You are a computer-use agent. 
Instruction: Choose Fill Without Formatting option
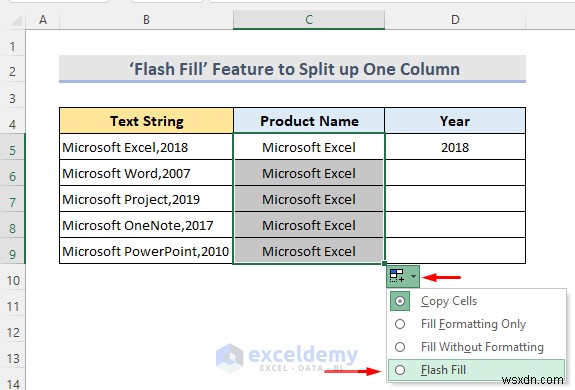[476, 347]
